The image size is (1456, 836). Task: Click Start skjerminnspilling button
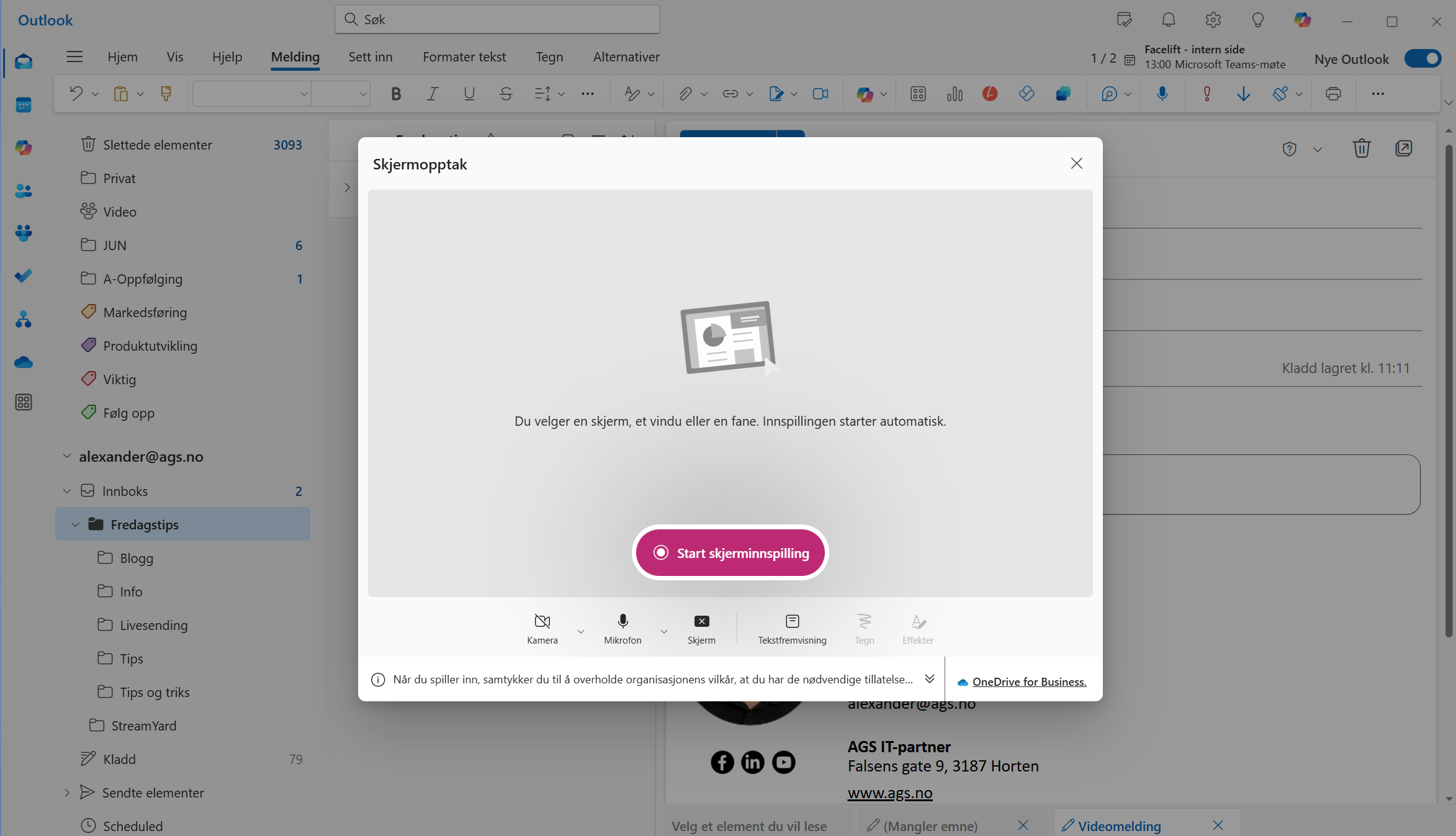click(x=730, y=552)
